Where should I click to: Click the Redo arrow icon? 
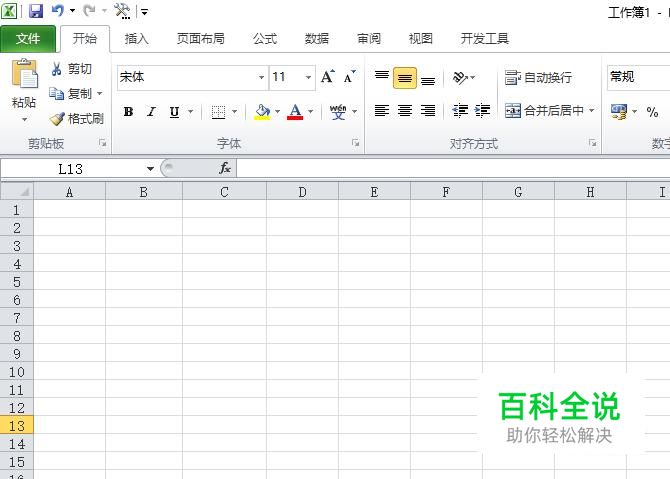(89, 11)
